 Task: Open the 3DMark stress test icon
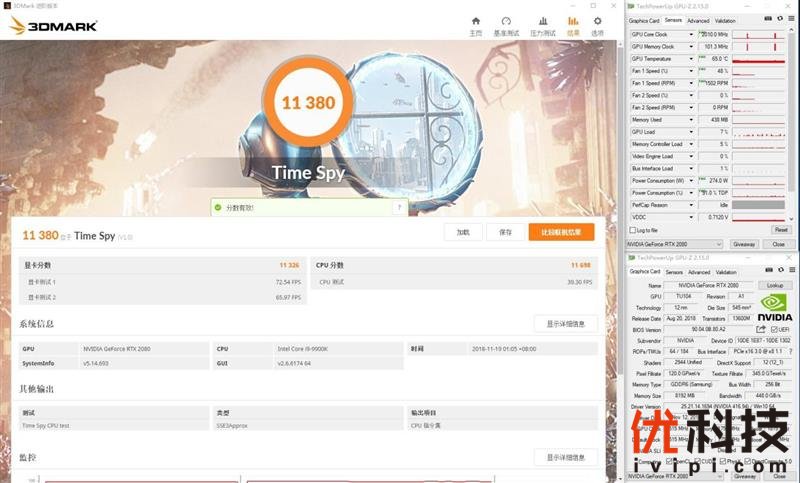pyautogui.click(x=542, y=21)
